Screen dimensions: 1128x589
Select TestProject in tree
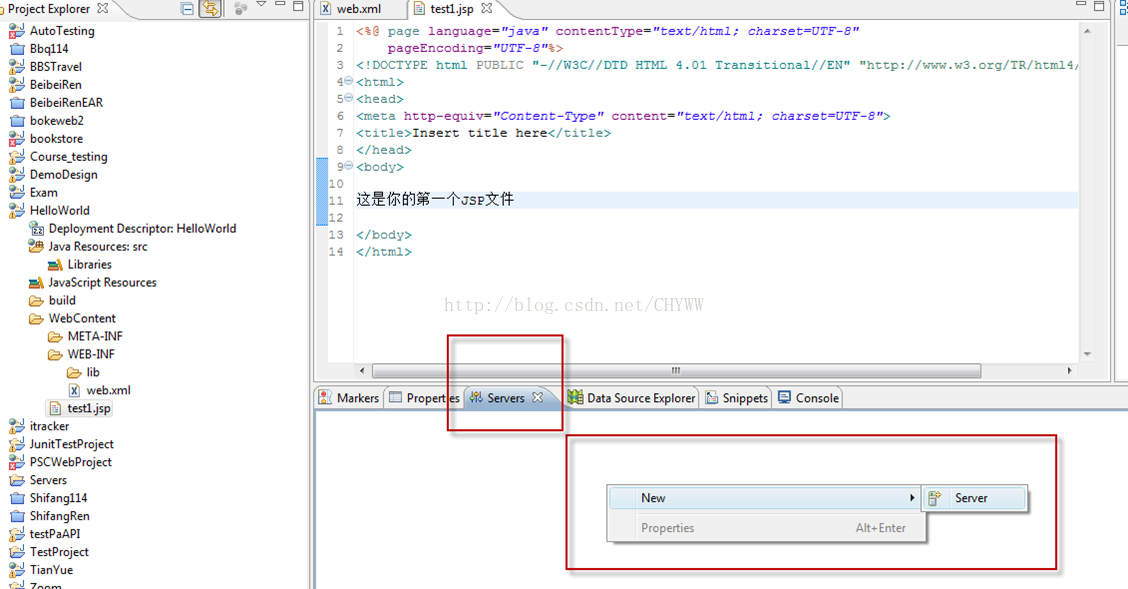(x=59, y=552)
